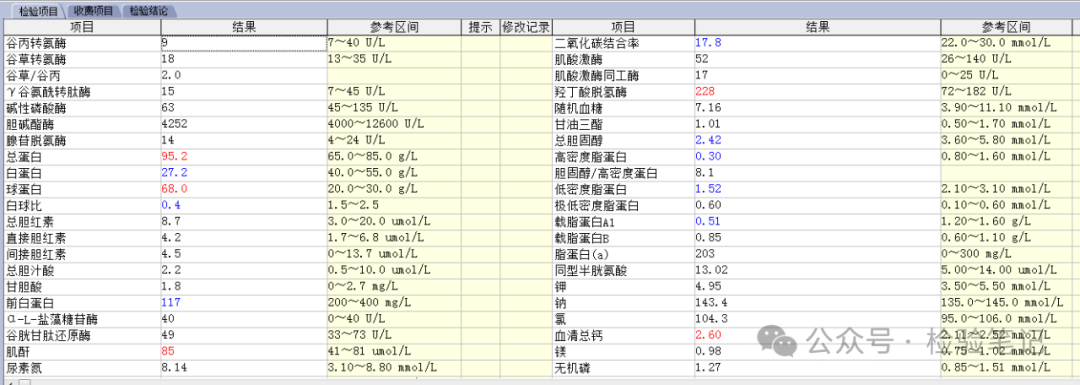
Task: Click the 参考区间 column header on left
Action: [394, 27]
